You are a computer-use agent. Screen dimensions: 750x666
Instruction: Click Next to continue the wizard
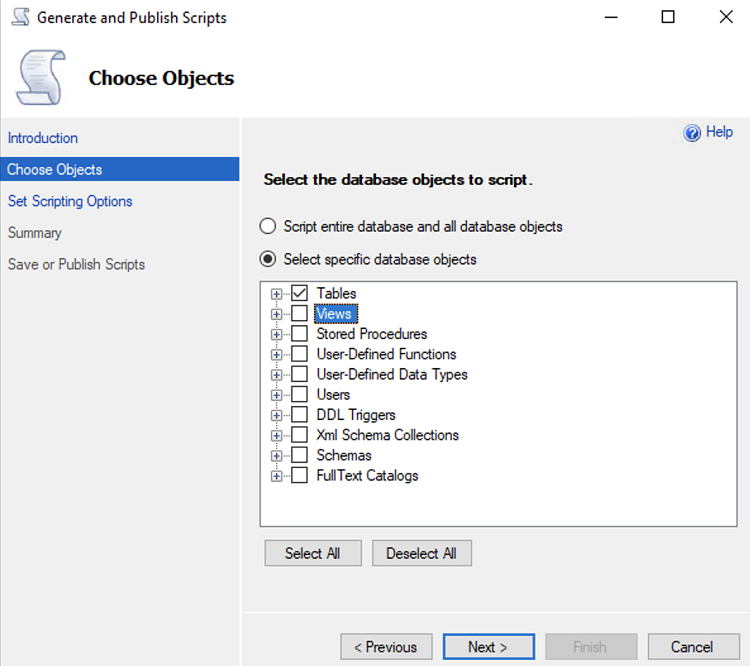[488, 647]
